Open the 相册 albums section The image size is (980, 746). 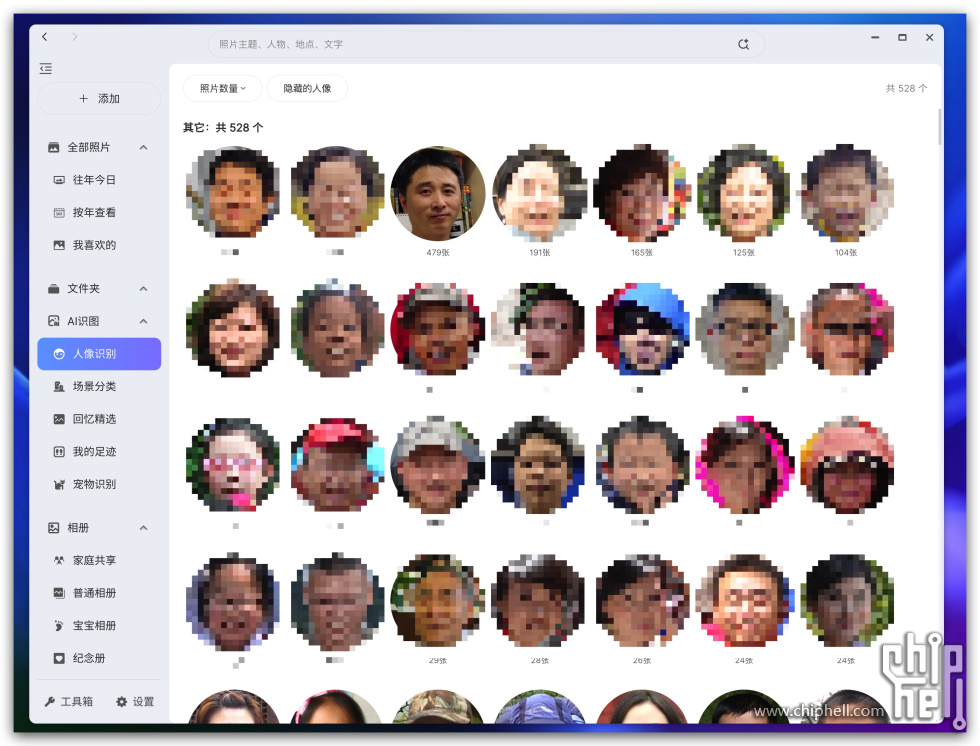78,528
